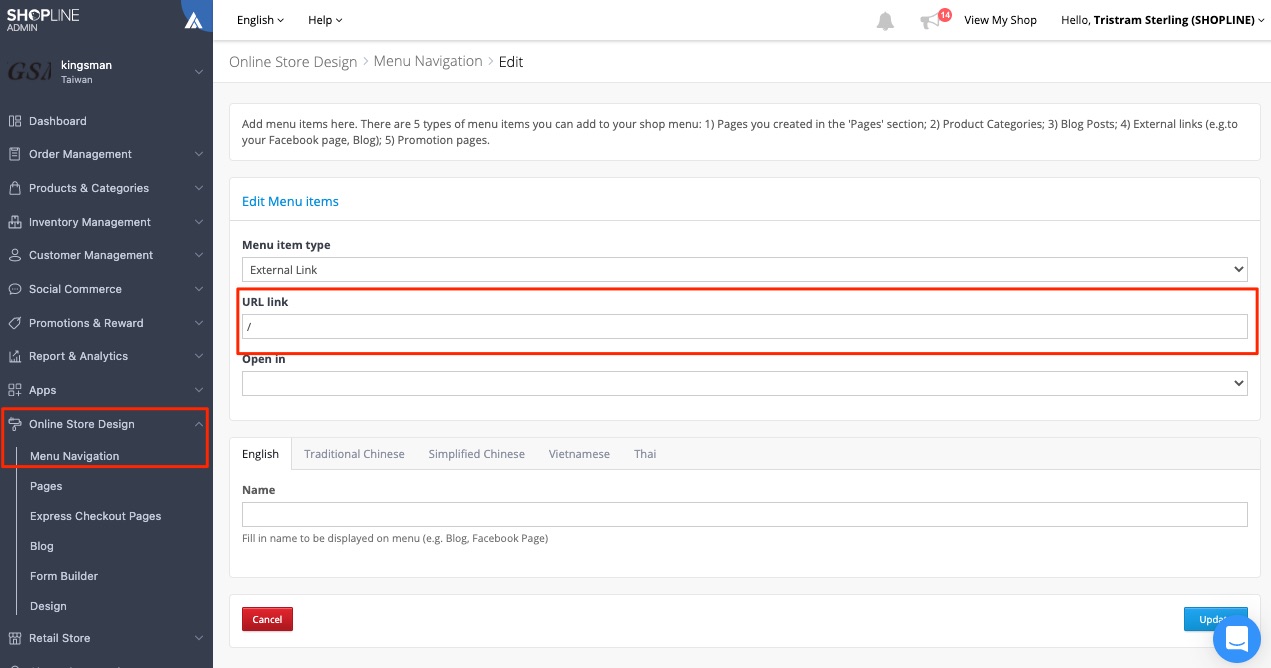Image resolution: width=1271 pixels, height=668 pixels.
Task: Open the Help dropdown menu
Action: coord(325,20)
